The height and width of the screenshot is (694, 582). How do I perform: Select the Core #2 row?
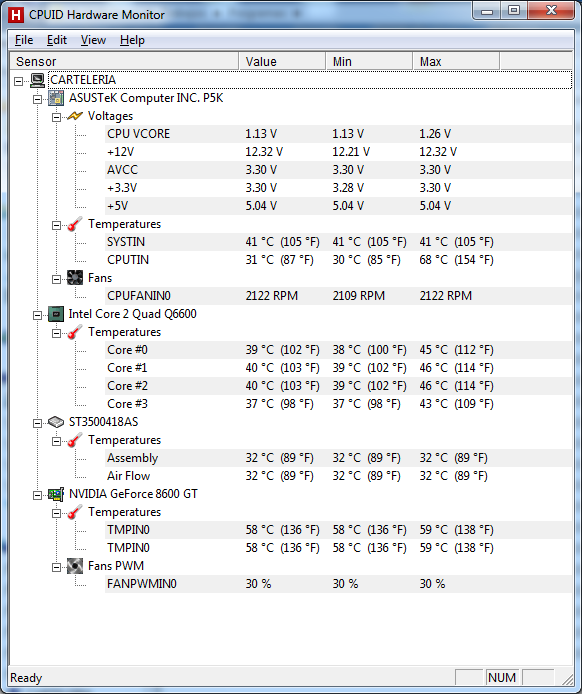[x=338, y=386]
